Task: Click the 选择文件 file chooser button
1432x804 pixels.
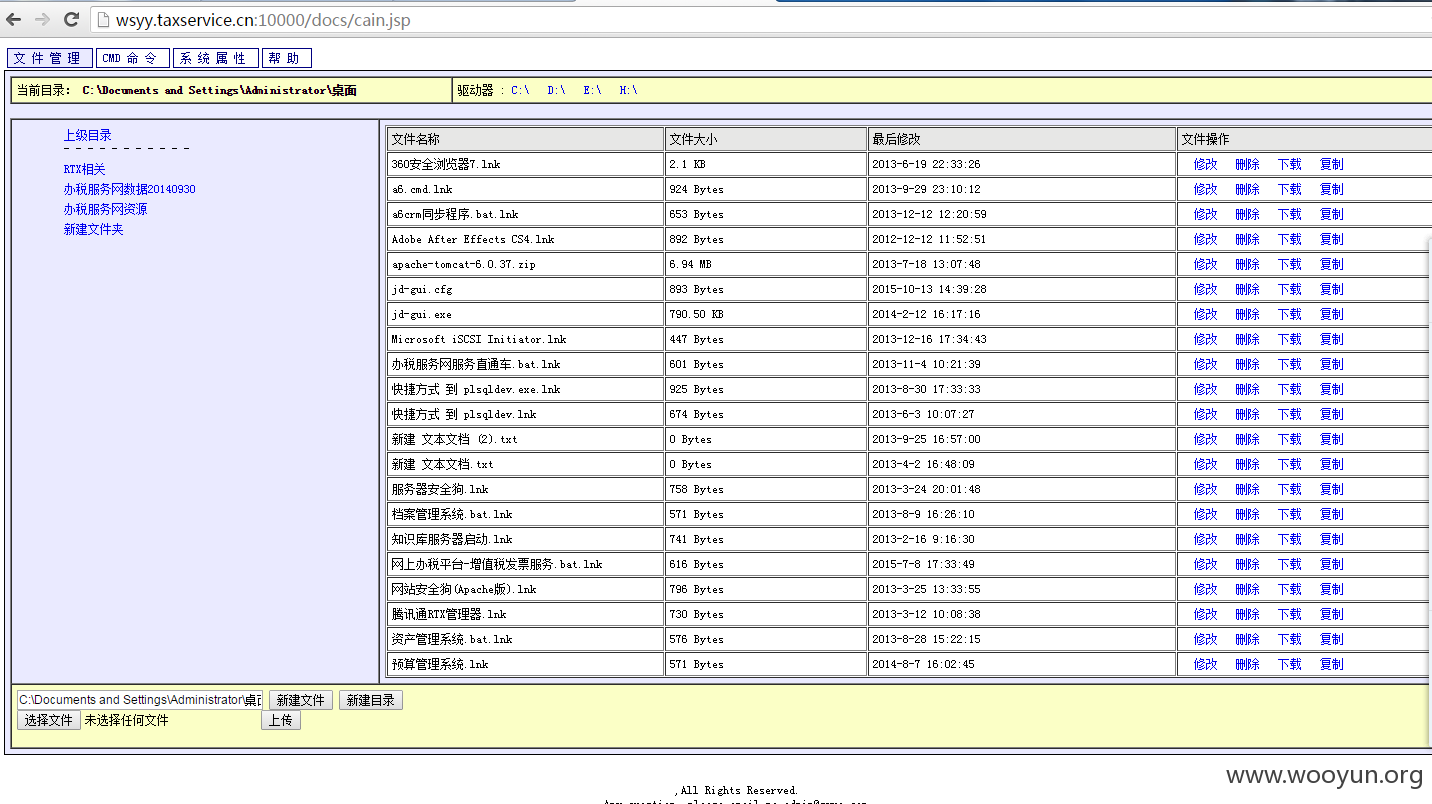Action: pos(49,720)
